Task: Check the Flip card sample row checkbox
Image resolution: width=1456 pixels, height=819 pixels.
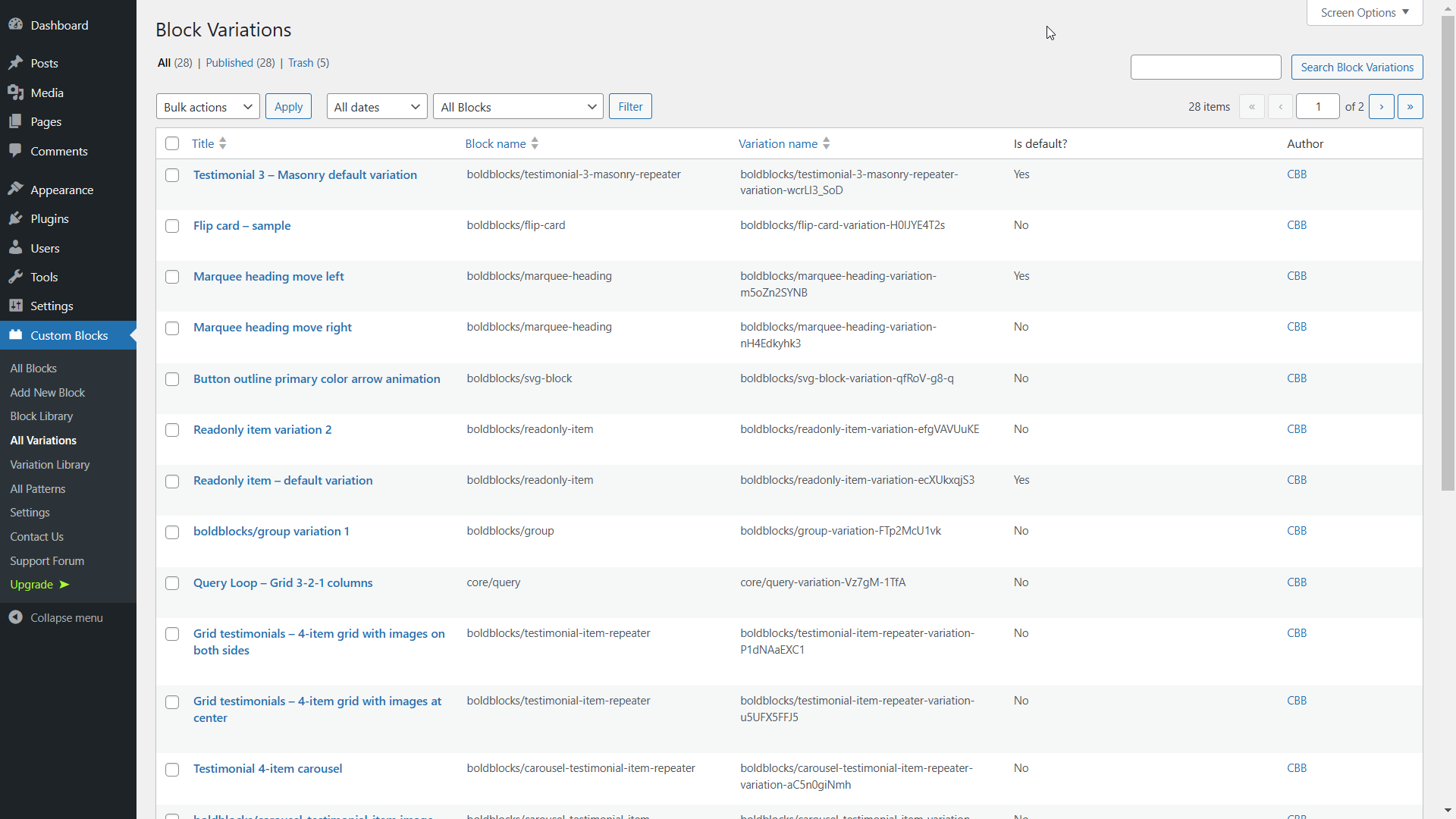Action: pyautogui.click(x=172, y=226)
